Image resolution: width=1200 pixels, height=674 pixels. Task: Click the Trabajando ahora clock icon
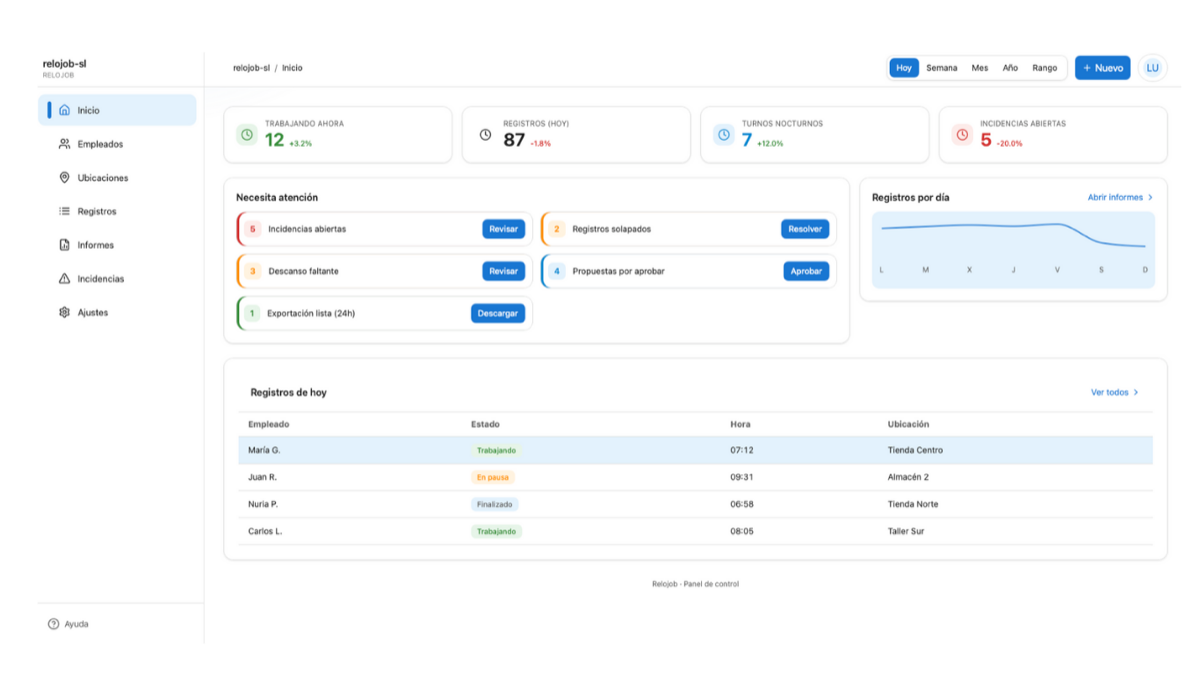(247, 135)
